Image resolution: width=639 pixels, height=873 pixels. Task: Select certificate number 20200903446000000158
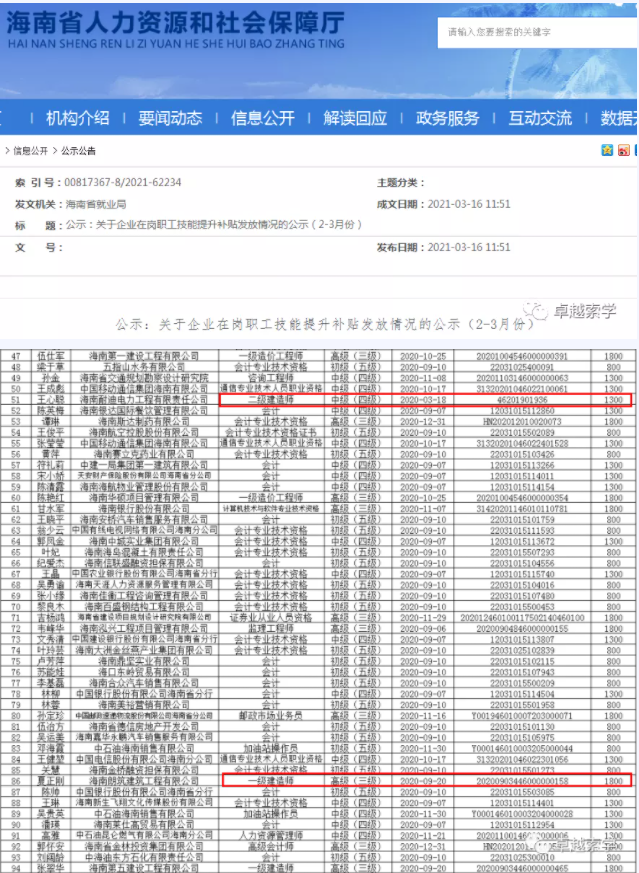point(522,781)
